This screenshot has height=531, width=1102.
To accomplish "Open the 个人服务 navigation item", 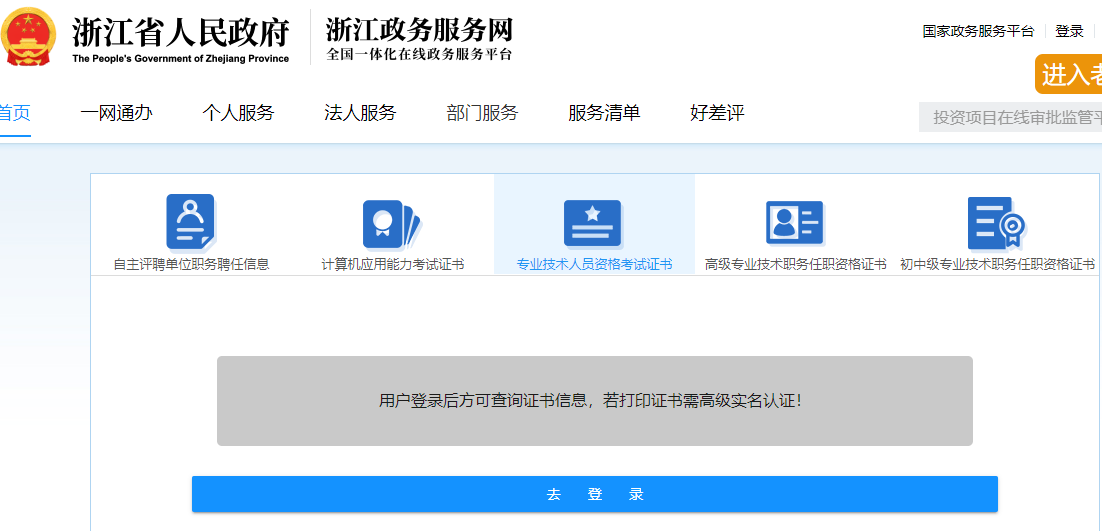I will tap(238, 112).
